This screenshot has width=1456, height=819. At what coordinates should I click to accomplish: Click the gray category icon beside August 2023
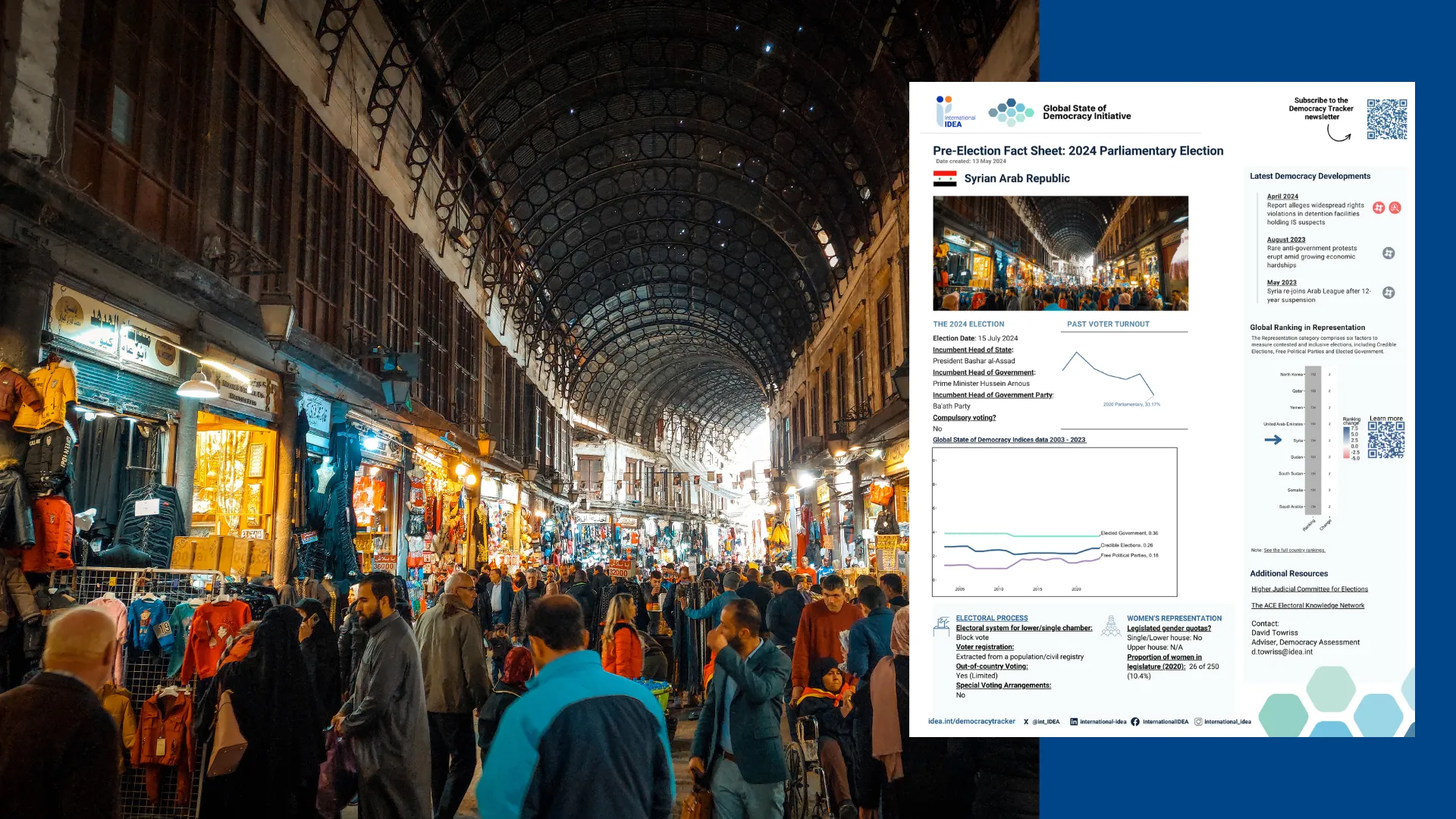pyautogui.click(x=1389, y=253)
